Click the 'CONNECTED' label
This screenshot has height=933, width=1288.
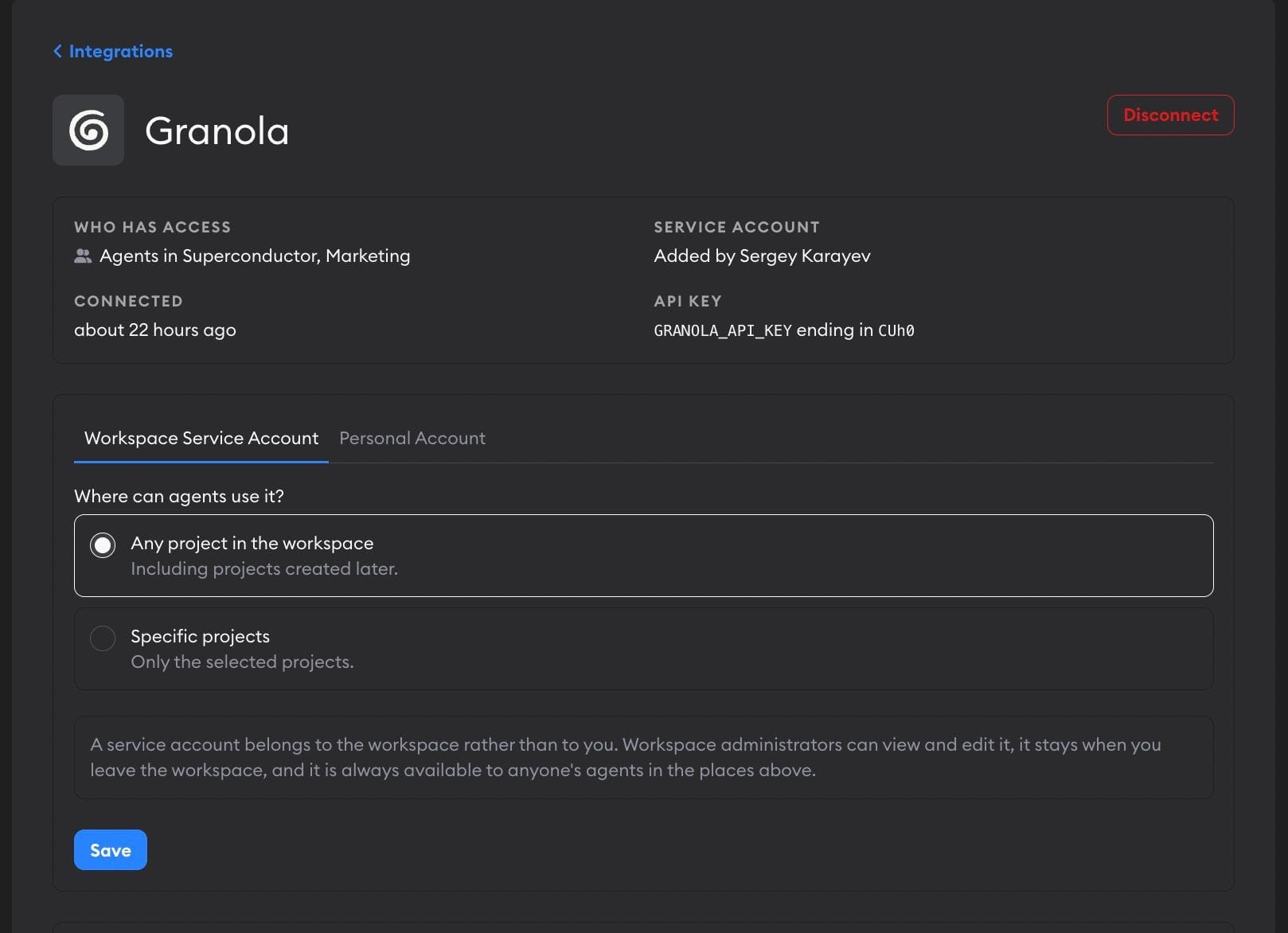pos(128,301)
